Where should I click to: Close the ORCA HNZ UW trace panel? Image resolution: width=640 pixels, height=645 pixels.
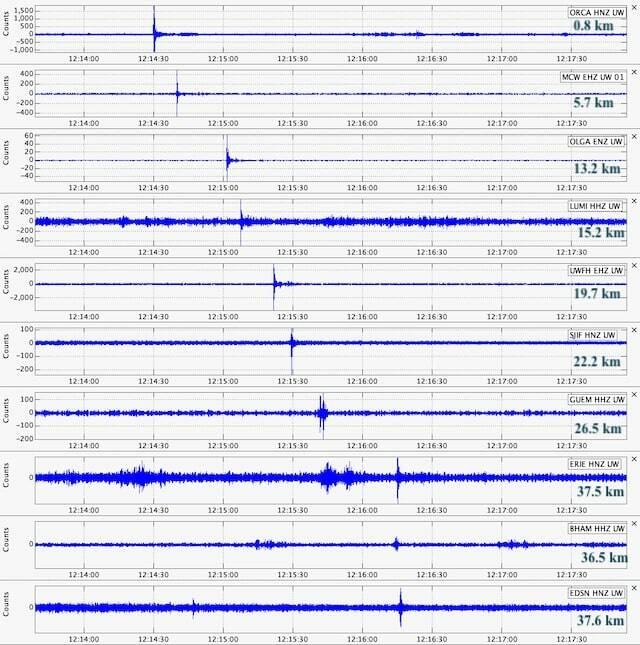[x=633, y=8]
